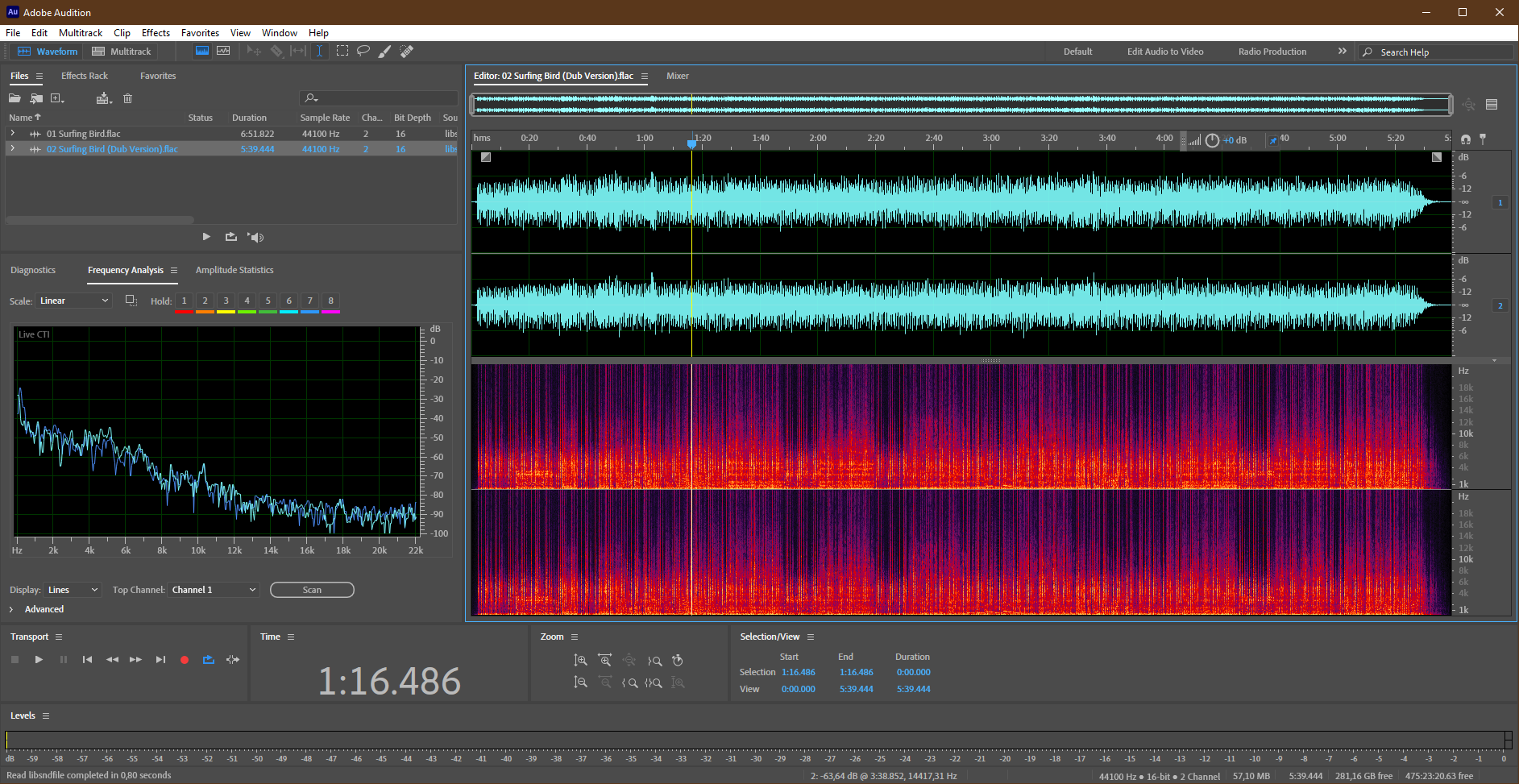The height and width of the screenshot is (784, 1519).
Task: Open the Favorites menu in menu bar
Action: click(x=200, y=33)
